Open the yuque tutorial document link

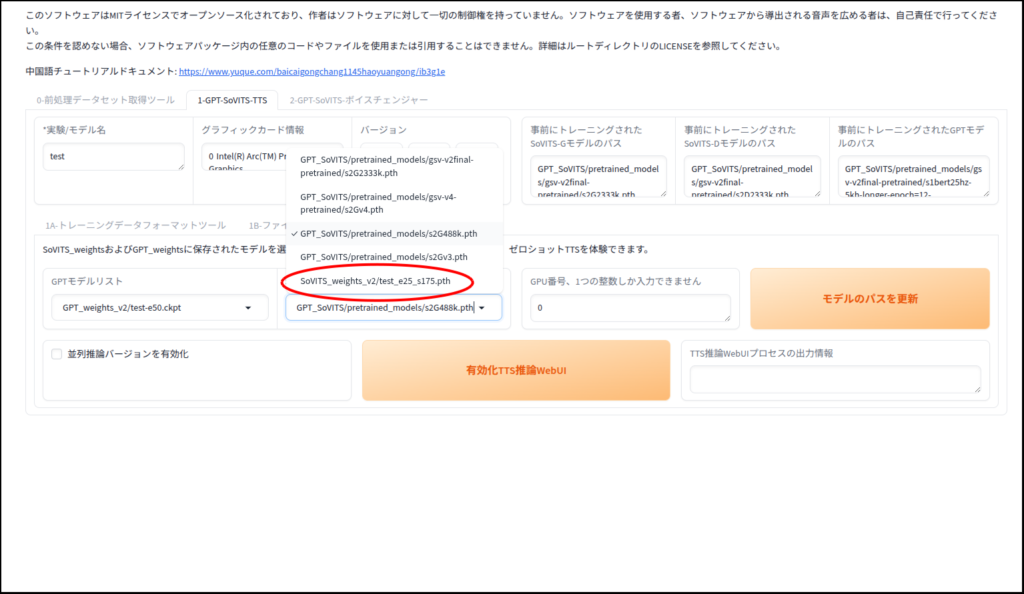(312, 72)
